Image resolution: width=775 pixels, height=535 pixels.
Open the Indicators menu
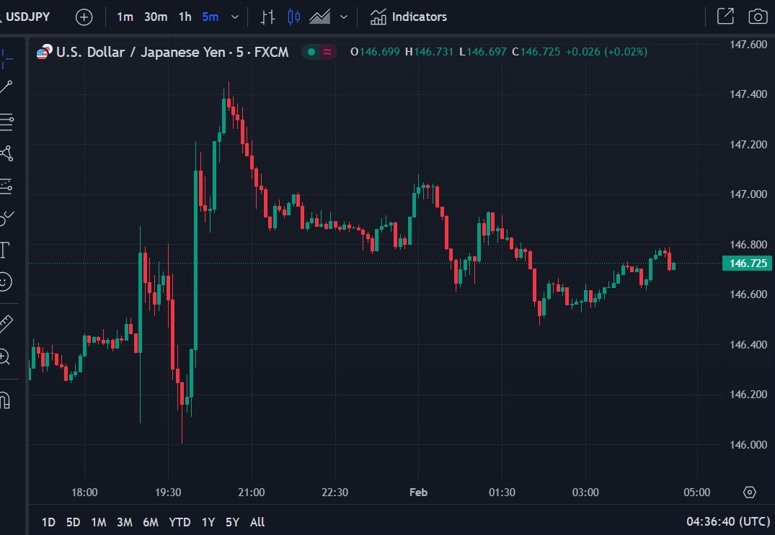coord(408,17)
